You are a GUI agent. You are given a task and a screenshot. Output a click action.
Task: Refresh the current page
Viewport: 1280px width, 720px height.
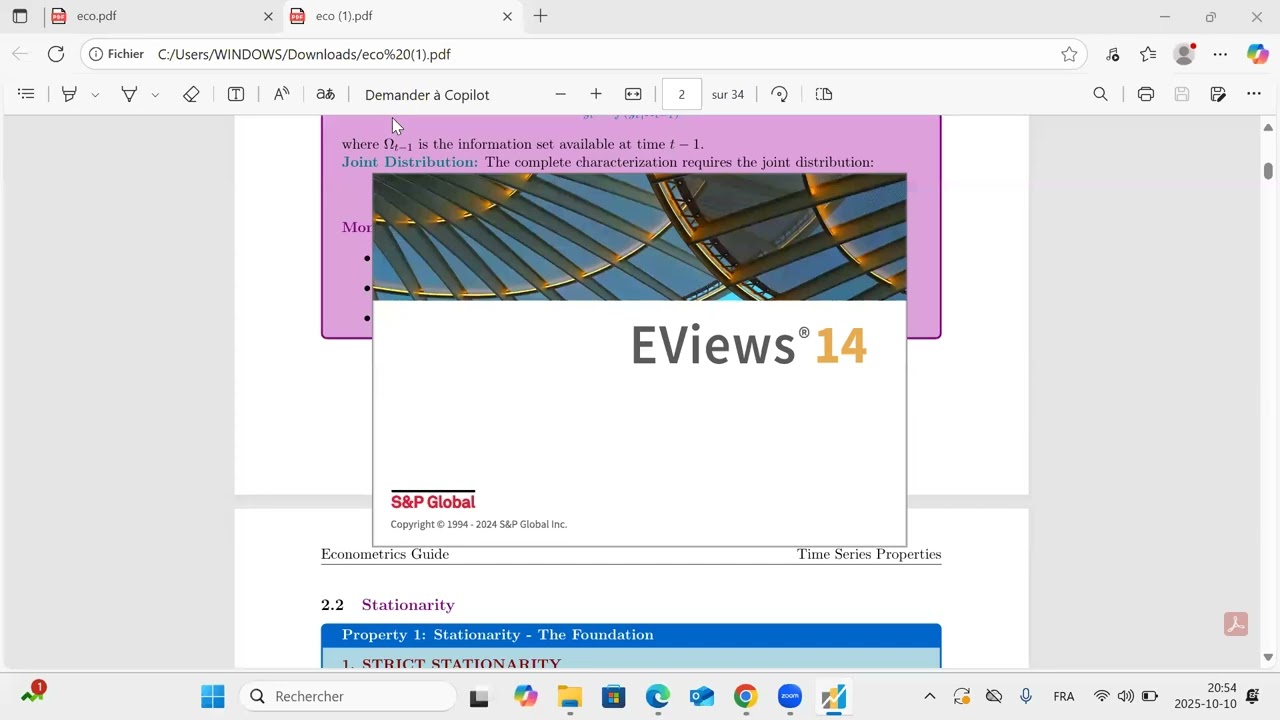(x=56, y=54)
